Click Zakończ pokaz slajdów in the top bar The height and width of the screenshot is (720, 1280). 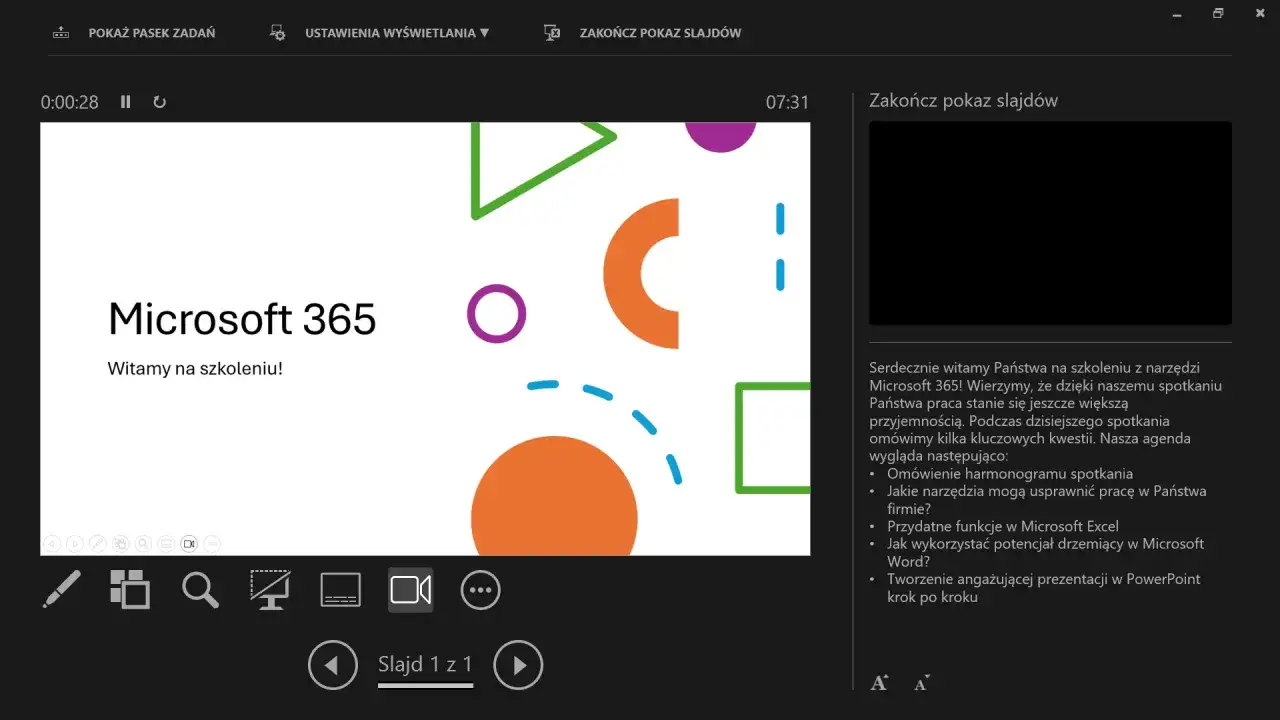pyautogui.click(x=660, y=33)
